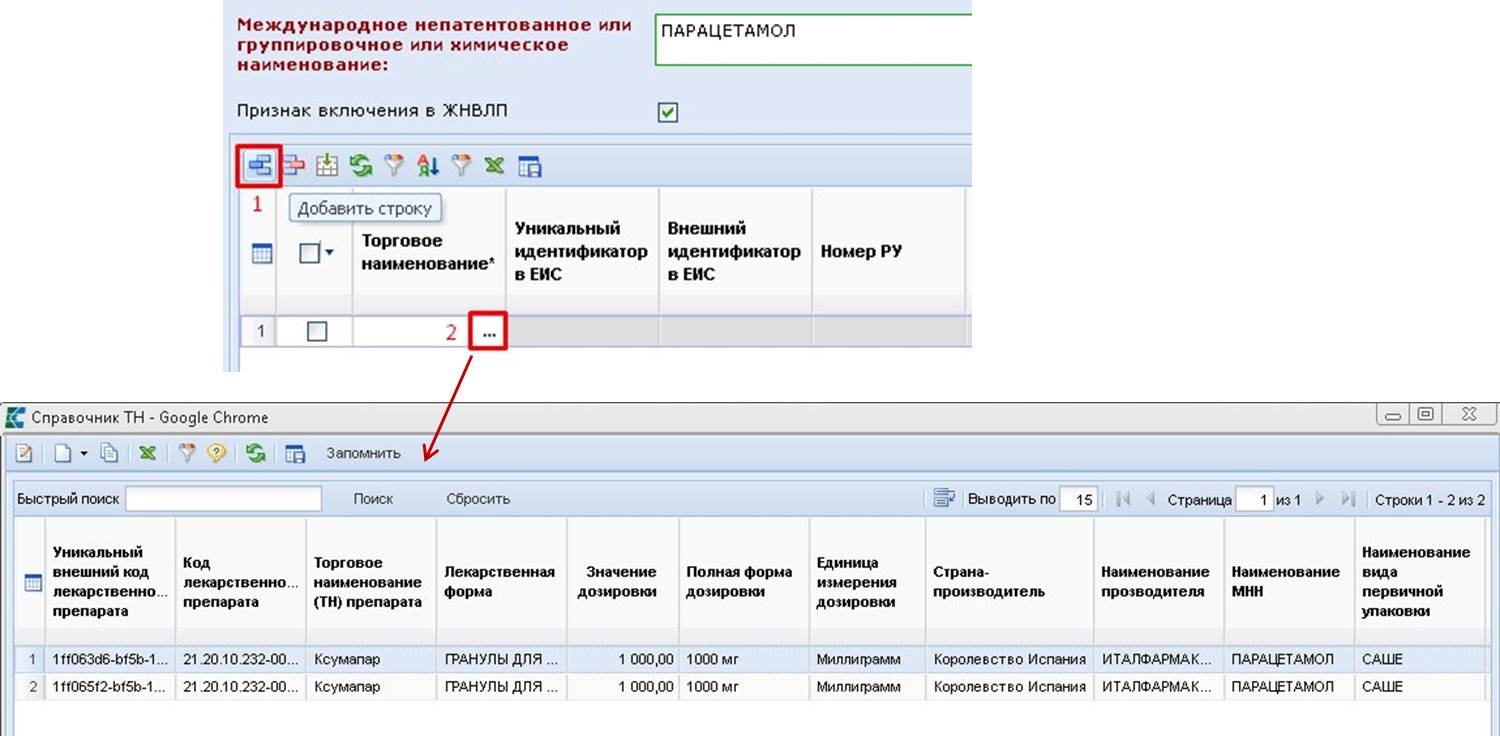Click the Страница page number field
The height and width of the screenshot is (736, 1500).
(x=1255, y=499)
